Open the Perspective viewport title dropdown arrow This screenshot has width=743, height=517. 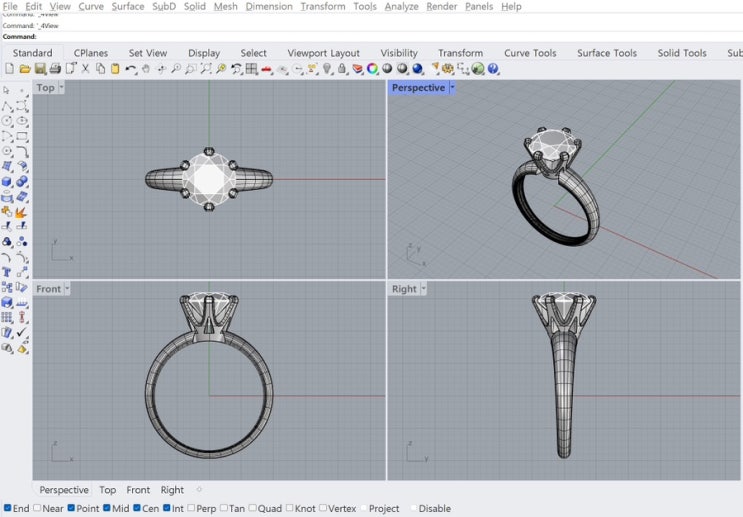coord(452,87)
